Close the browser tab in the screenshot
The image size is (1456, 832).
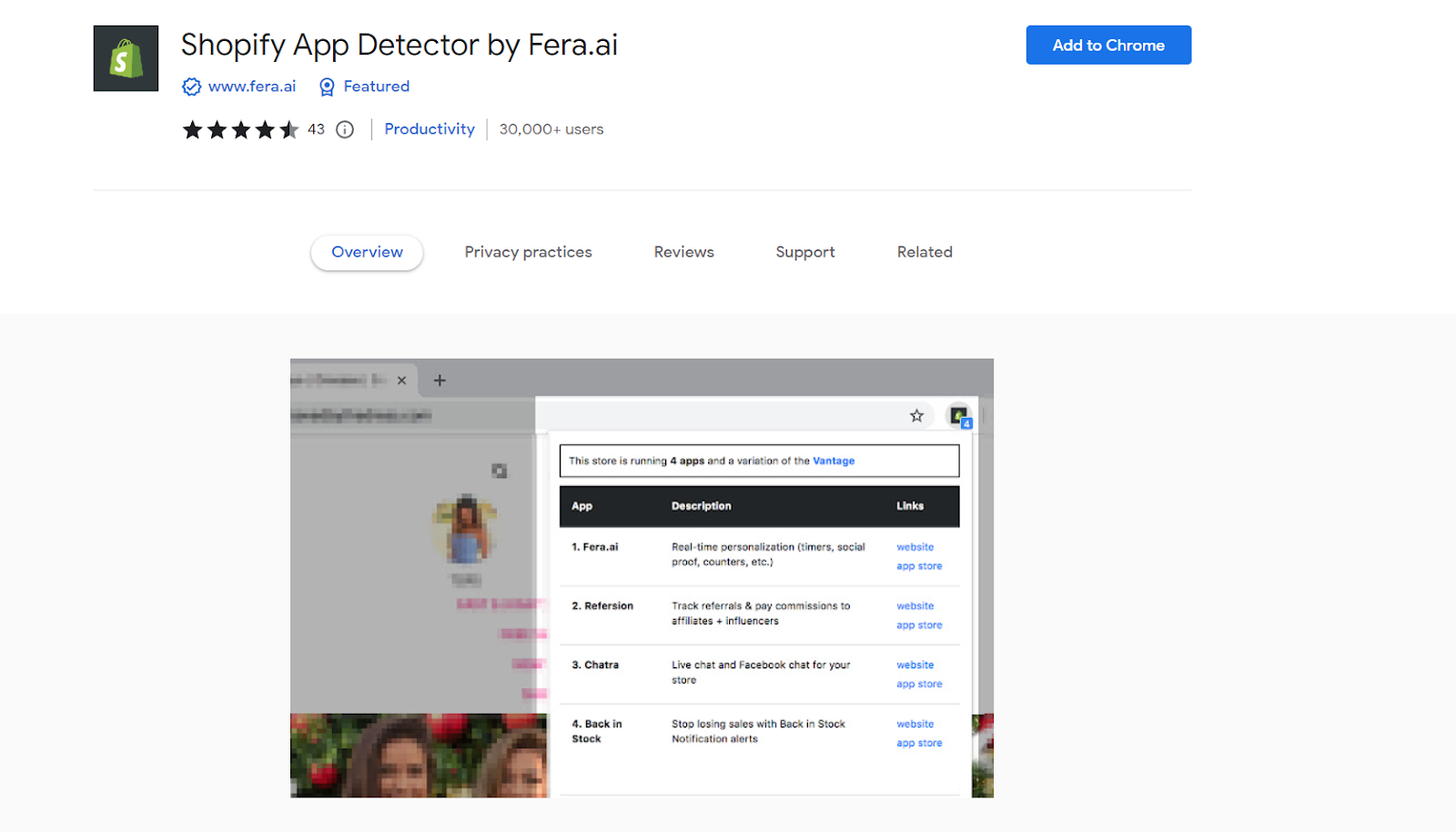point(401,380)
